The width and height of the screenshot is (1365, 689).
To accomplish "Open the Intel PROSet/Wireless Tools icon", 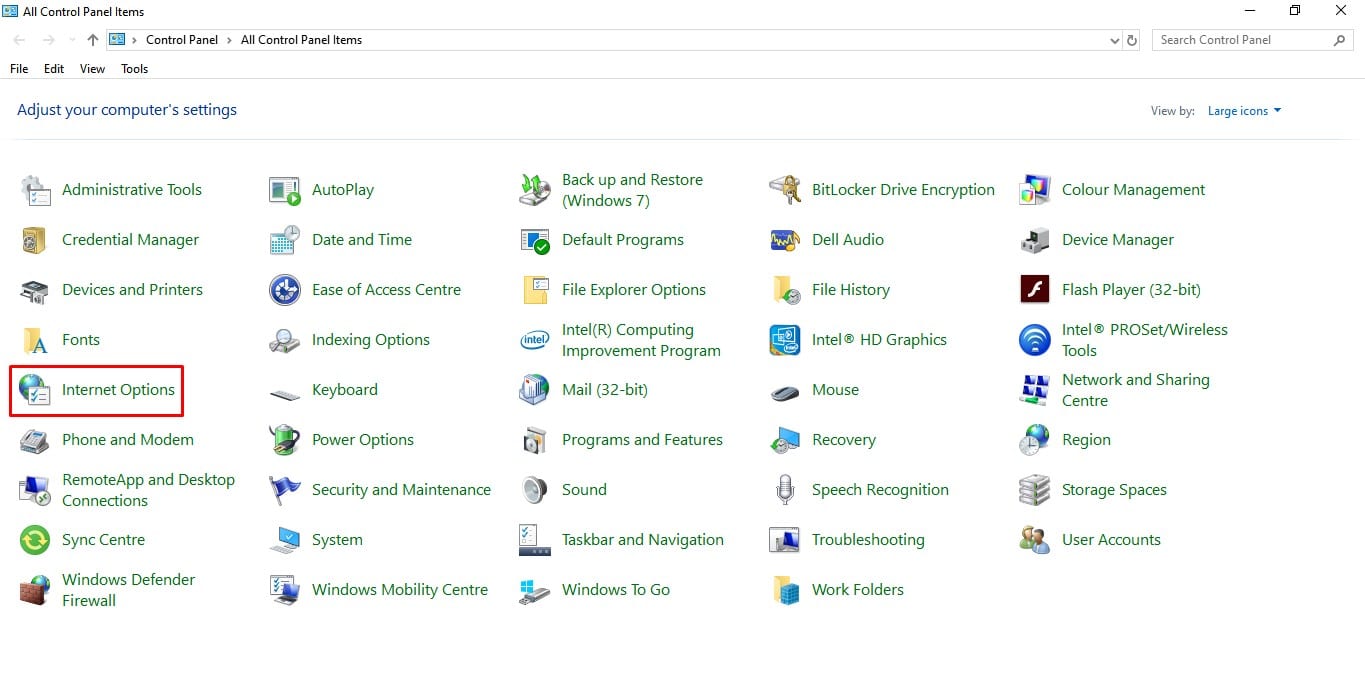I will tap(1035, 340).
